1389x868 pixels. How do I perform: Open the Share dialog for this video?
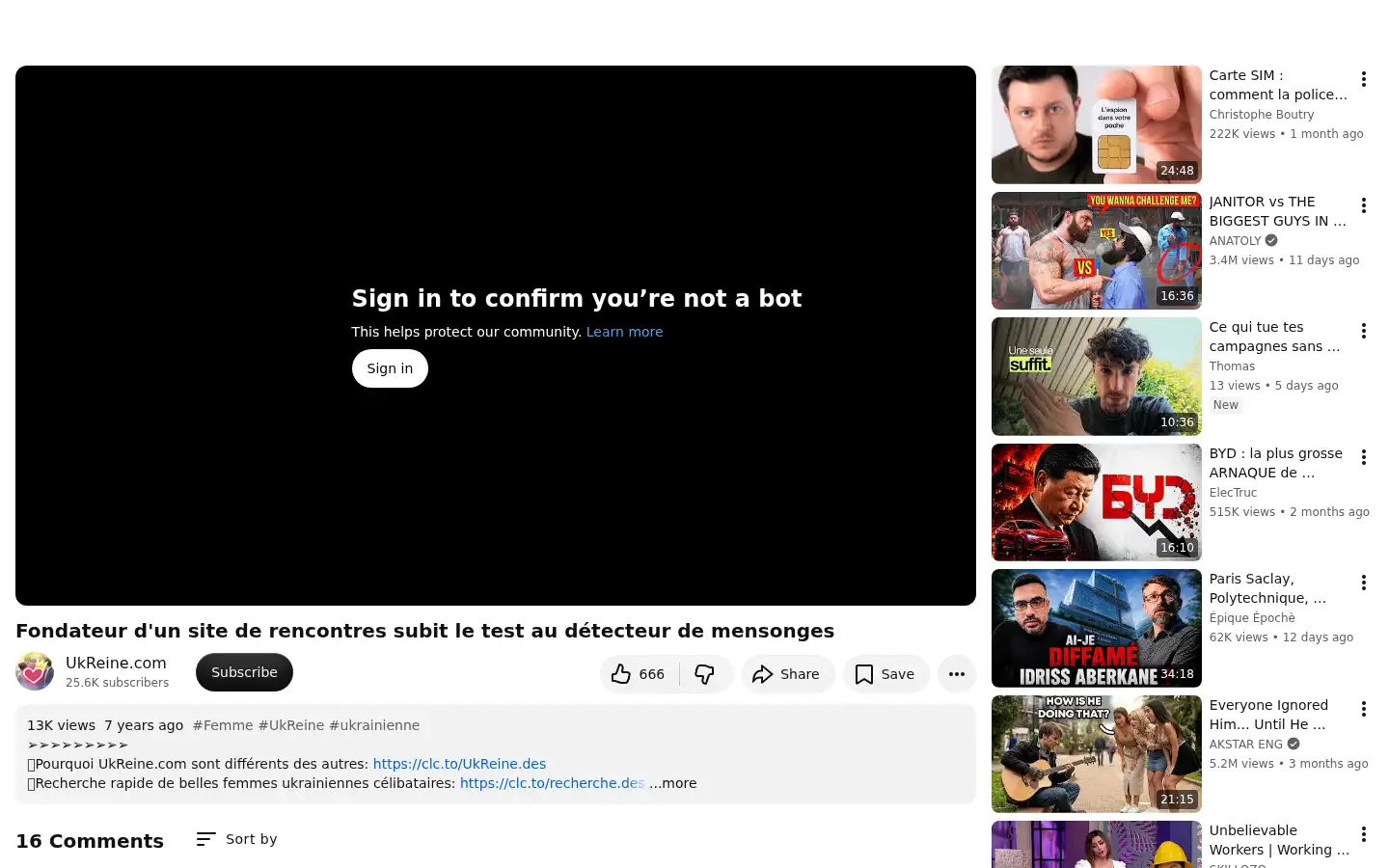click(x=787, y=674)
